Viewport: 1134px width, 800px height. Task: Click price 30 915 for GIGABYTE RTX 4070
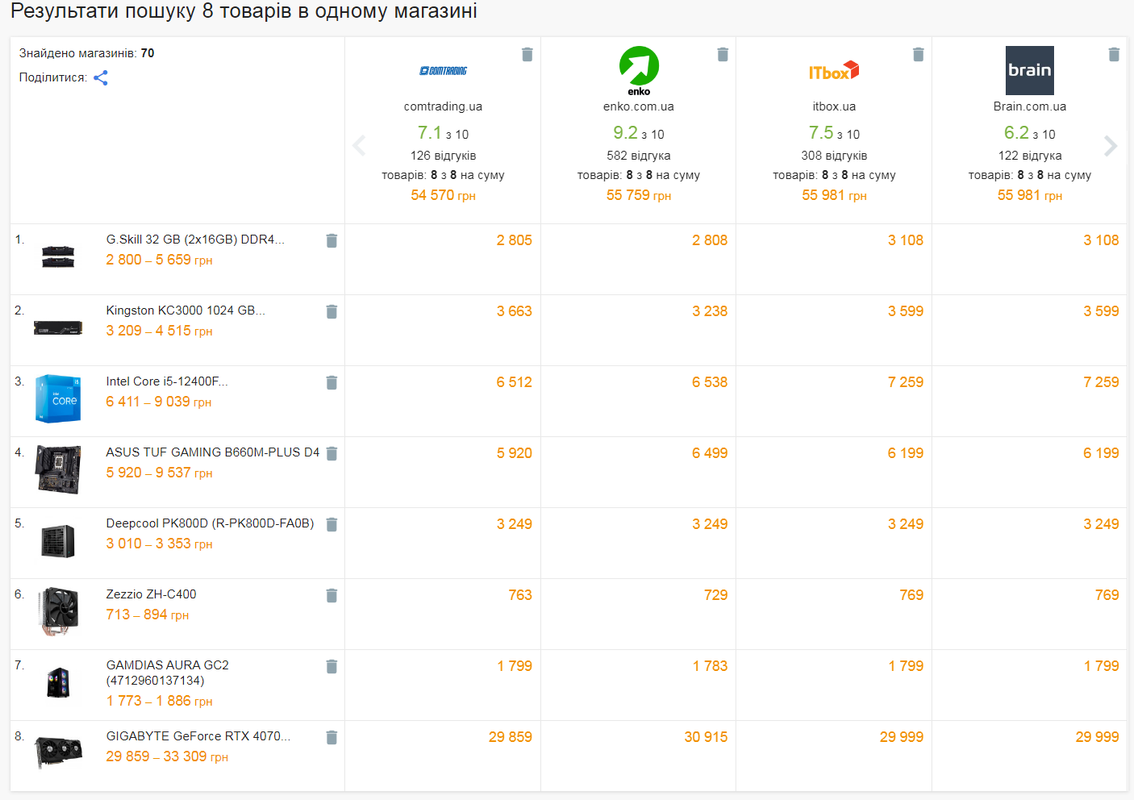[706, 737]
